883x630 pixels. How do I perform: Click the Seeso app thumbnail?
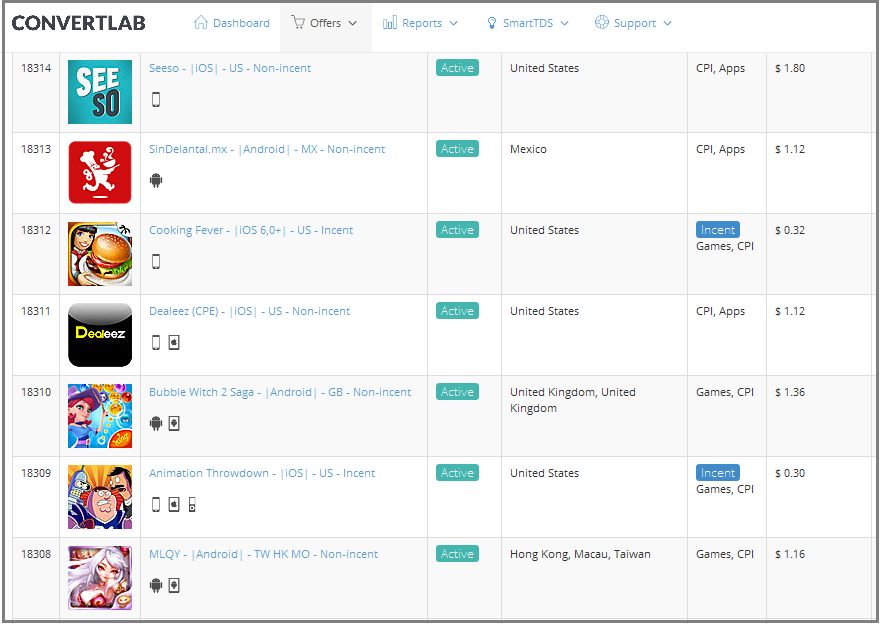pos(100,92)
